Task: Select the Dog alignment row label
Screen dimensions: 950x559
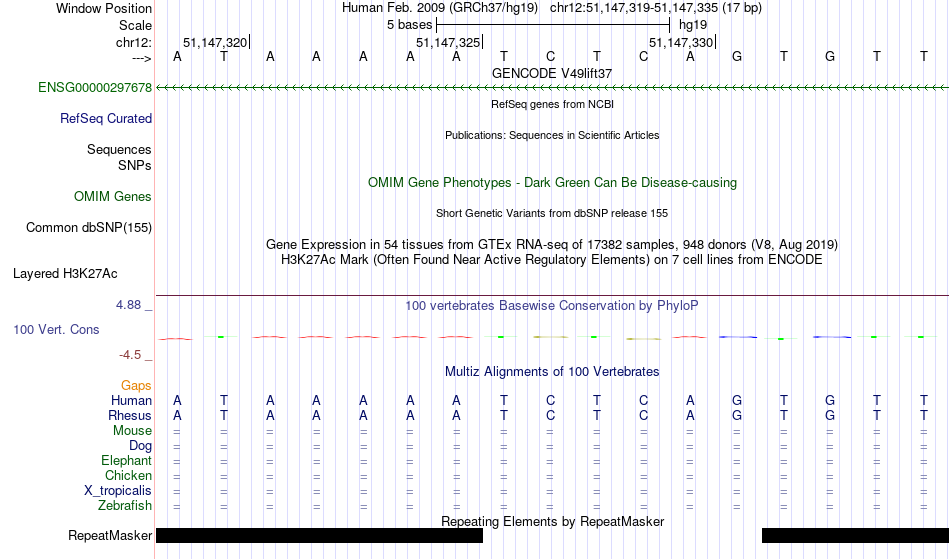Action: coord(141,446)
